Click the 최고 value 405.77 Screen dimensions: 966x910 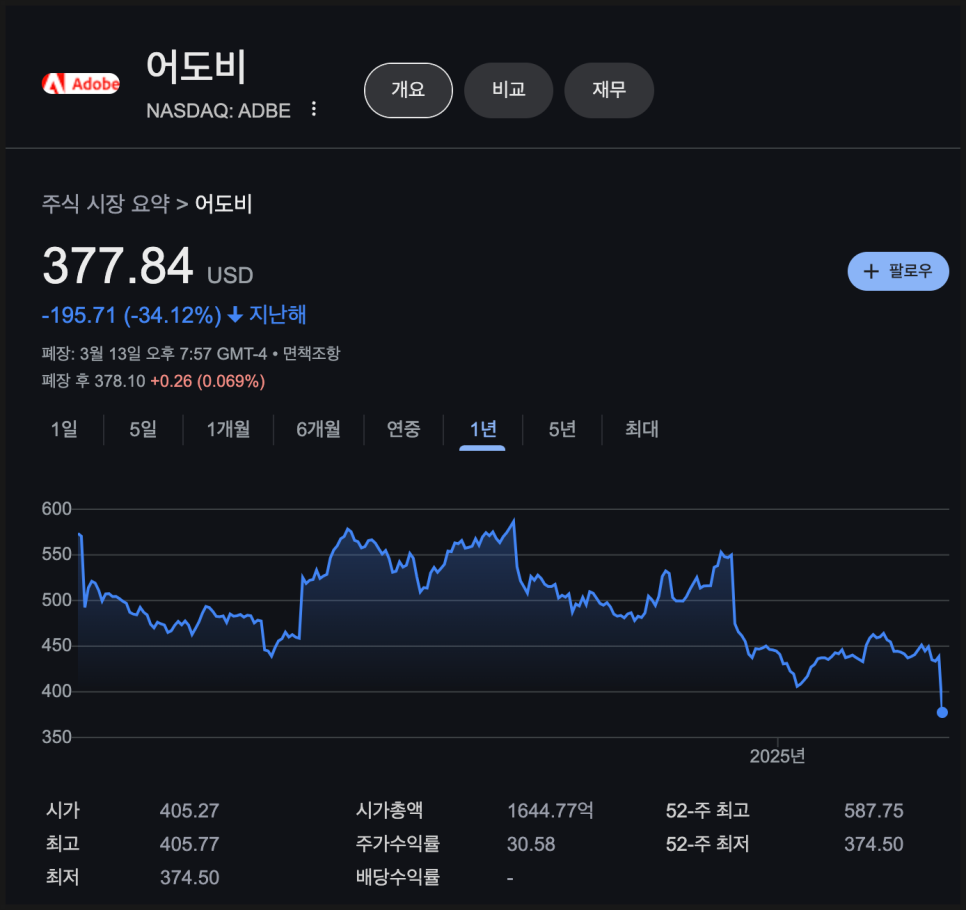[189, 844]
